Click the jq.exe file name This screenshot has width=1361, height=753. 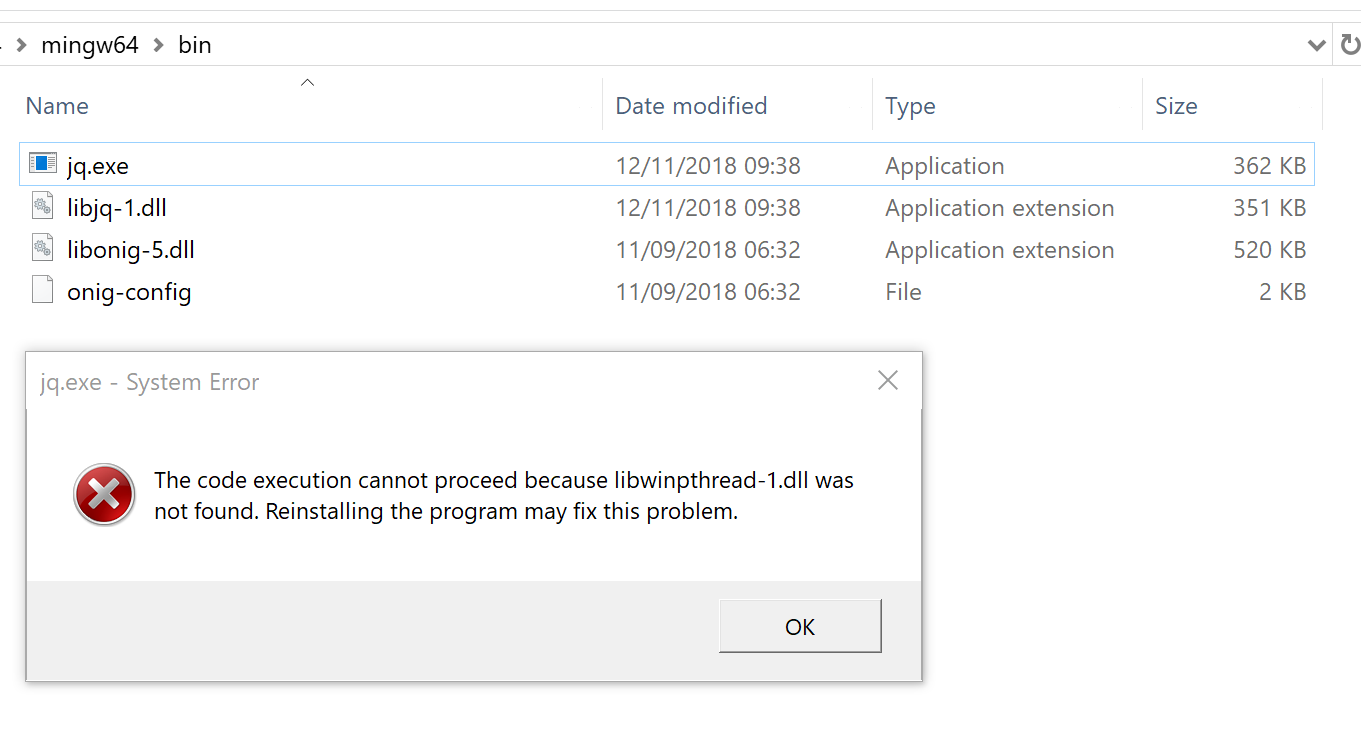pyautogui.click(x=97, y=165)
